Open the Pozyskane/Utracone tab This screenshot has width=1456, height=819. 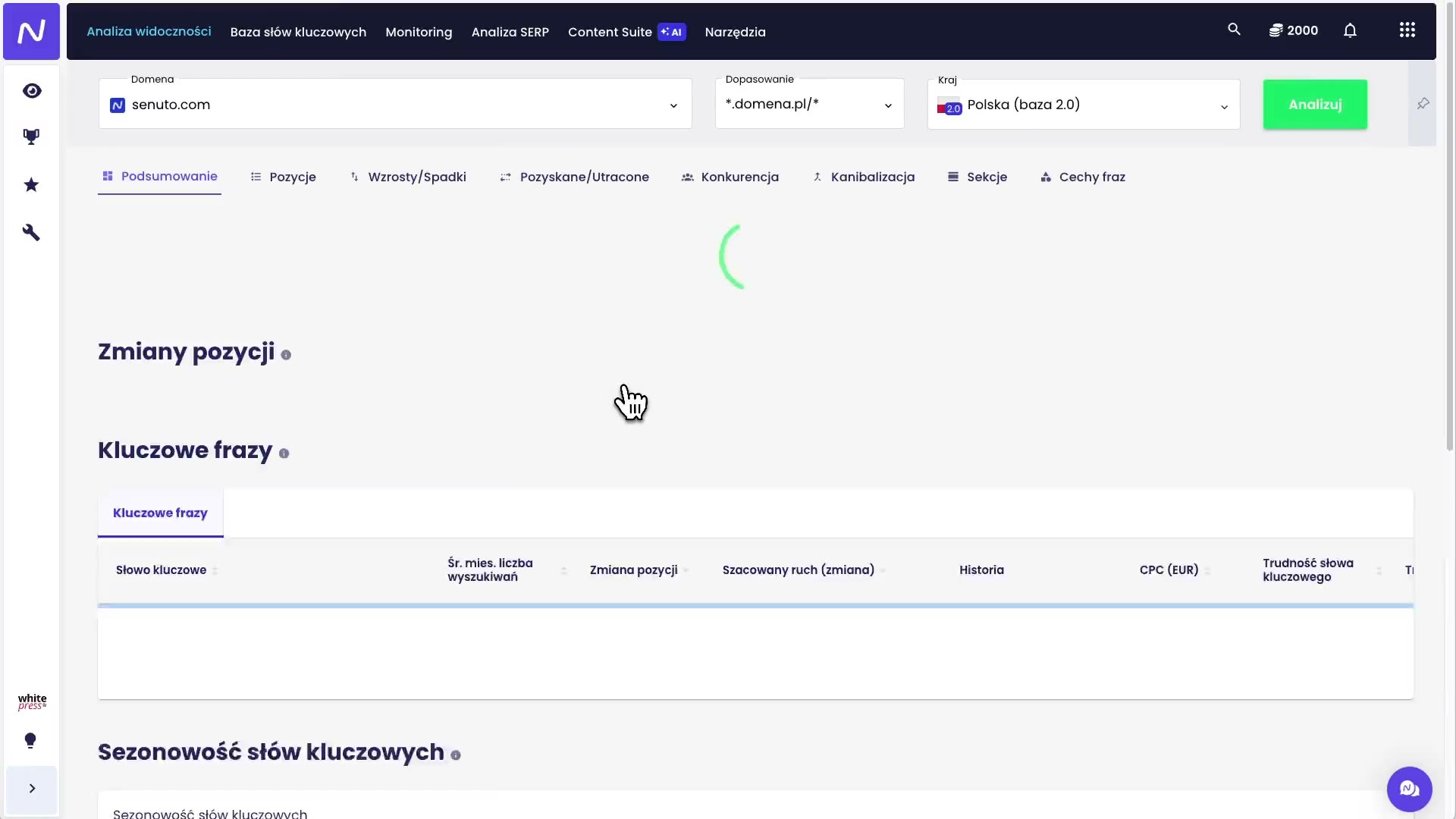[x=575, y=177]
